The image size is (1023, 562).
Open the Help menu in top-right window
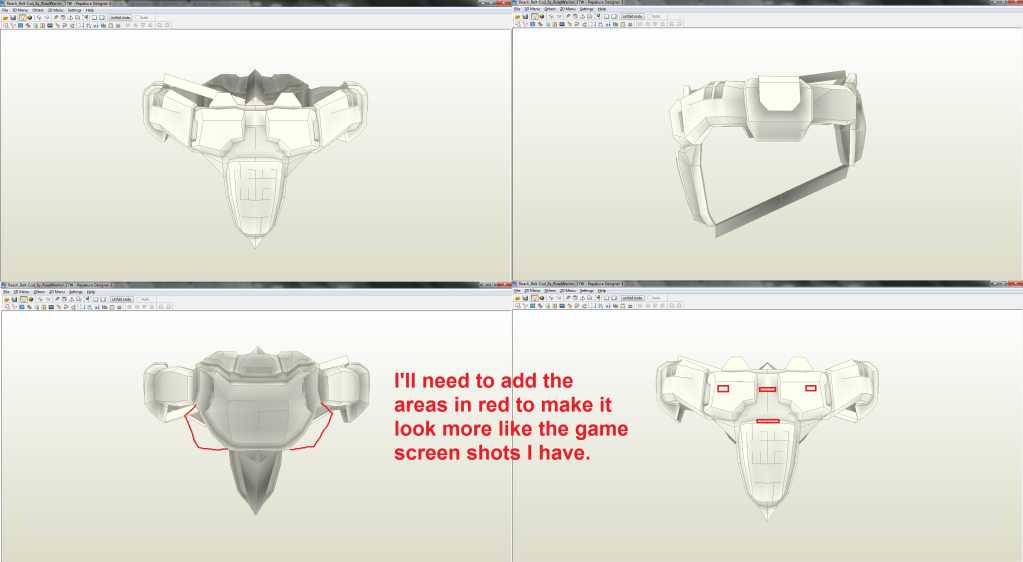tap(602, 9)
